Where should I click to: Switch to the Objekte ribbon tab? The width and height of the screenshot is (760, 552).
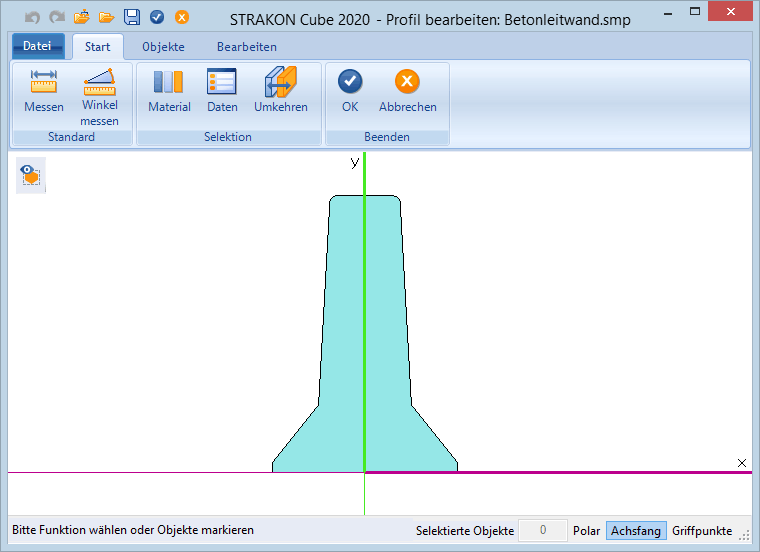point(163,47)
